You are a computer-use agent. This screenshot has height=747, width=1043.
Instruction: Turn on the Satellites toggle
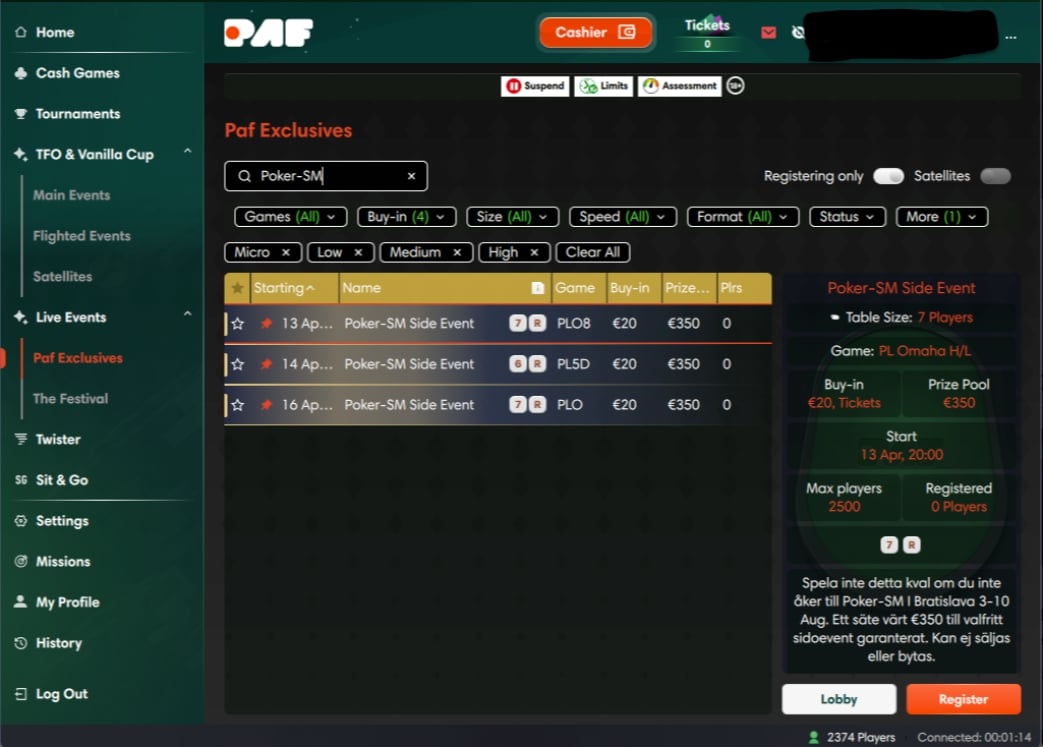(995, 175)
